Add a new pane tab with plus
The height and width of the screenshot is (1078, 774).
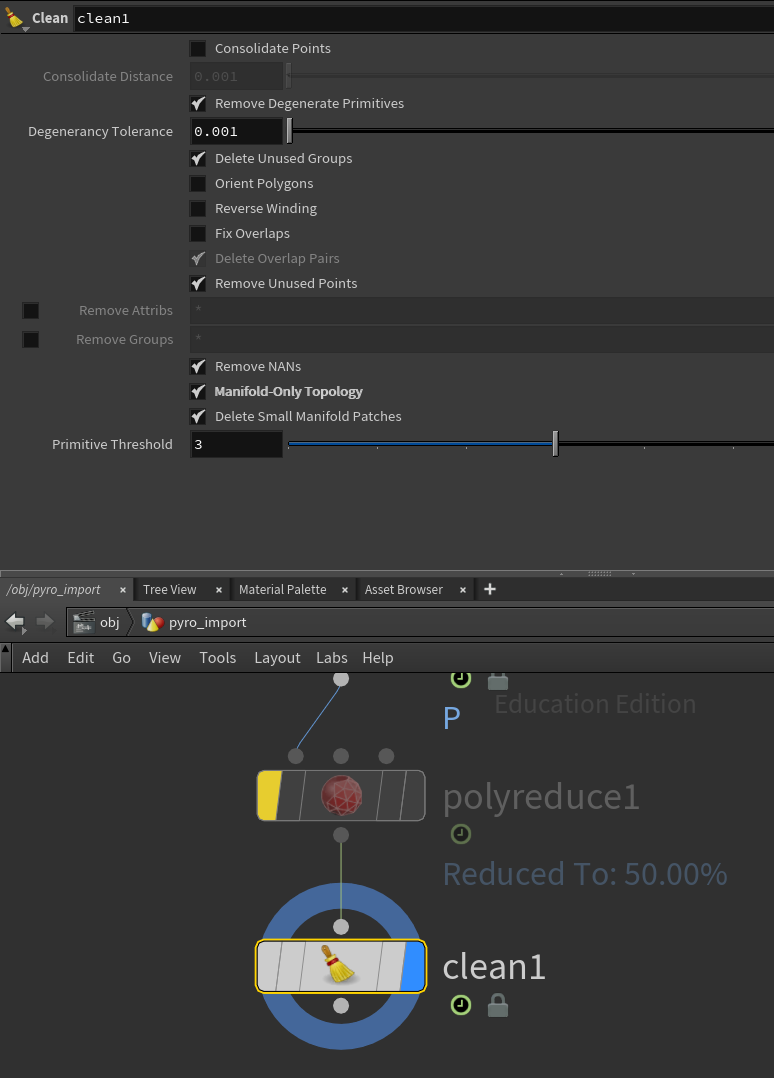[x=490, y=589]
